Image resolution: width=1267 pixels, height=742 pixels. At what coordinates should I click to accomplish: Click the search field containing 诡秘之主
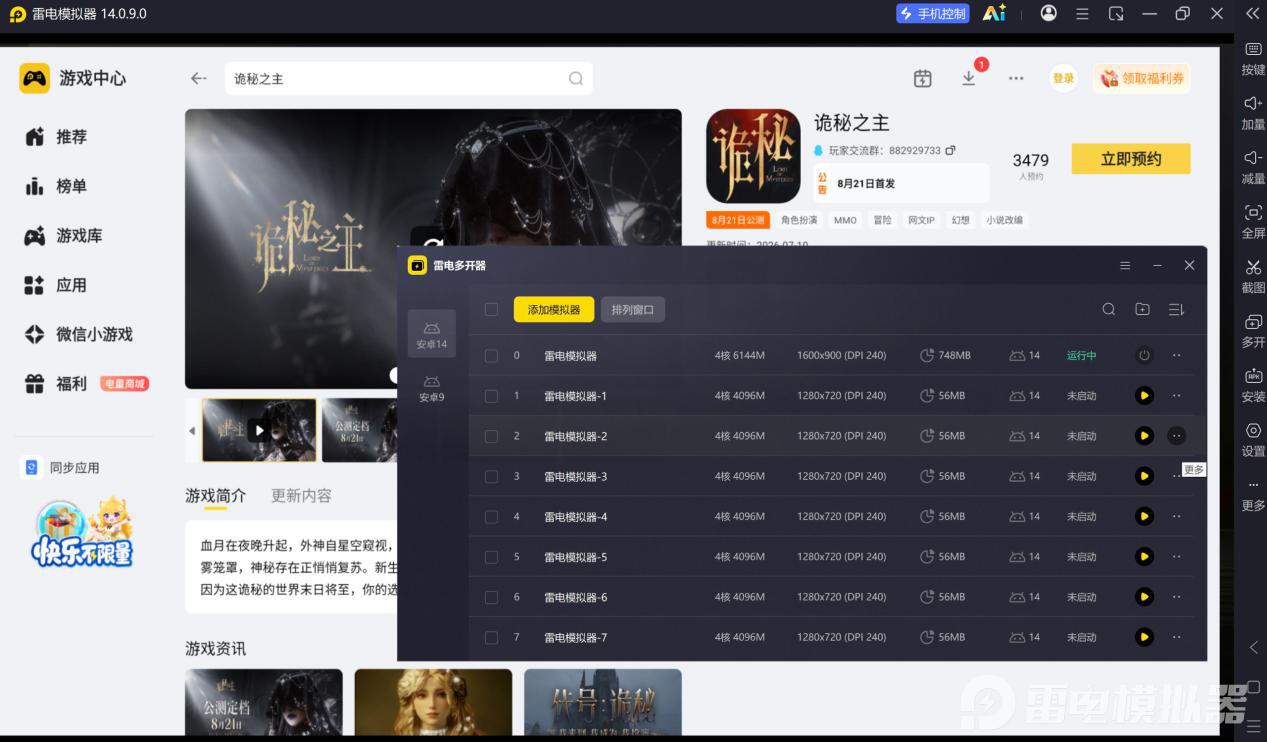click(x=408, y=78)
